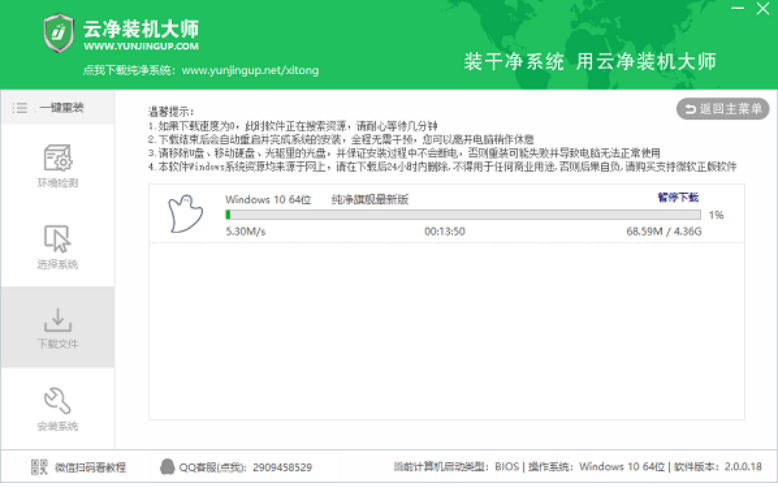Minimize the installer window
This screenshot has width=778, height=487.
(738, 8)
